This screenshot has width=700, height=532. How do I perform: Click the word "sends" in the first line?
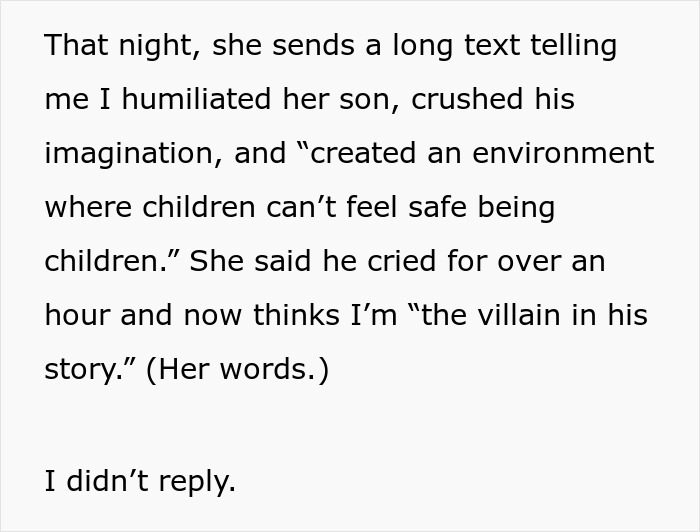(314, 46)
